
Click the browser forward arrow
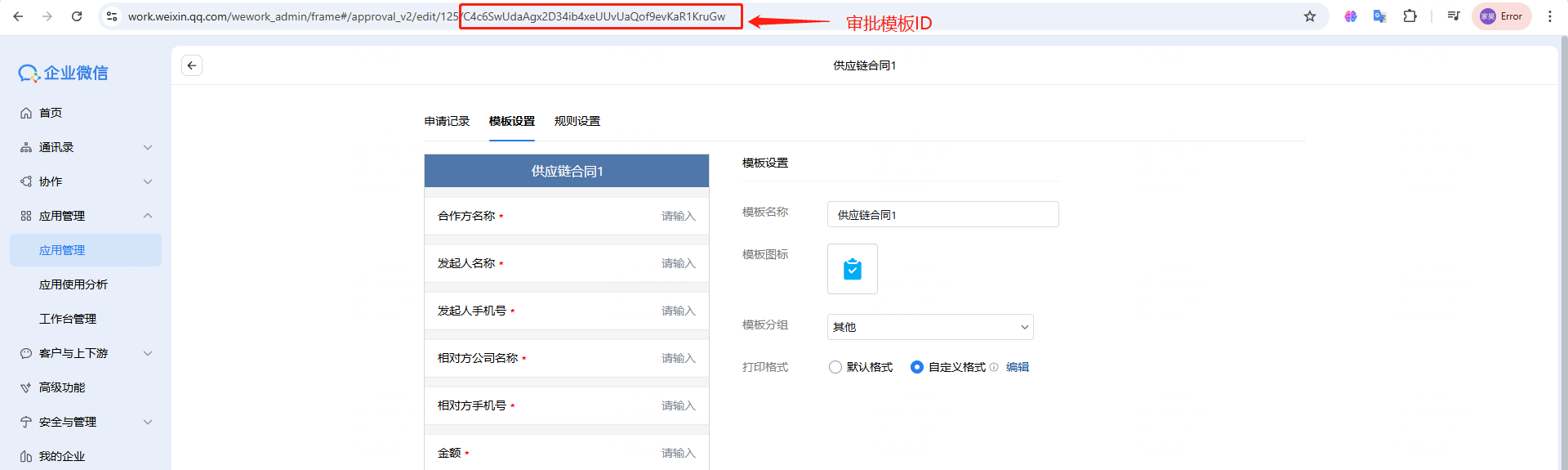tap(47, 16)
